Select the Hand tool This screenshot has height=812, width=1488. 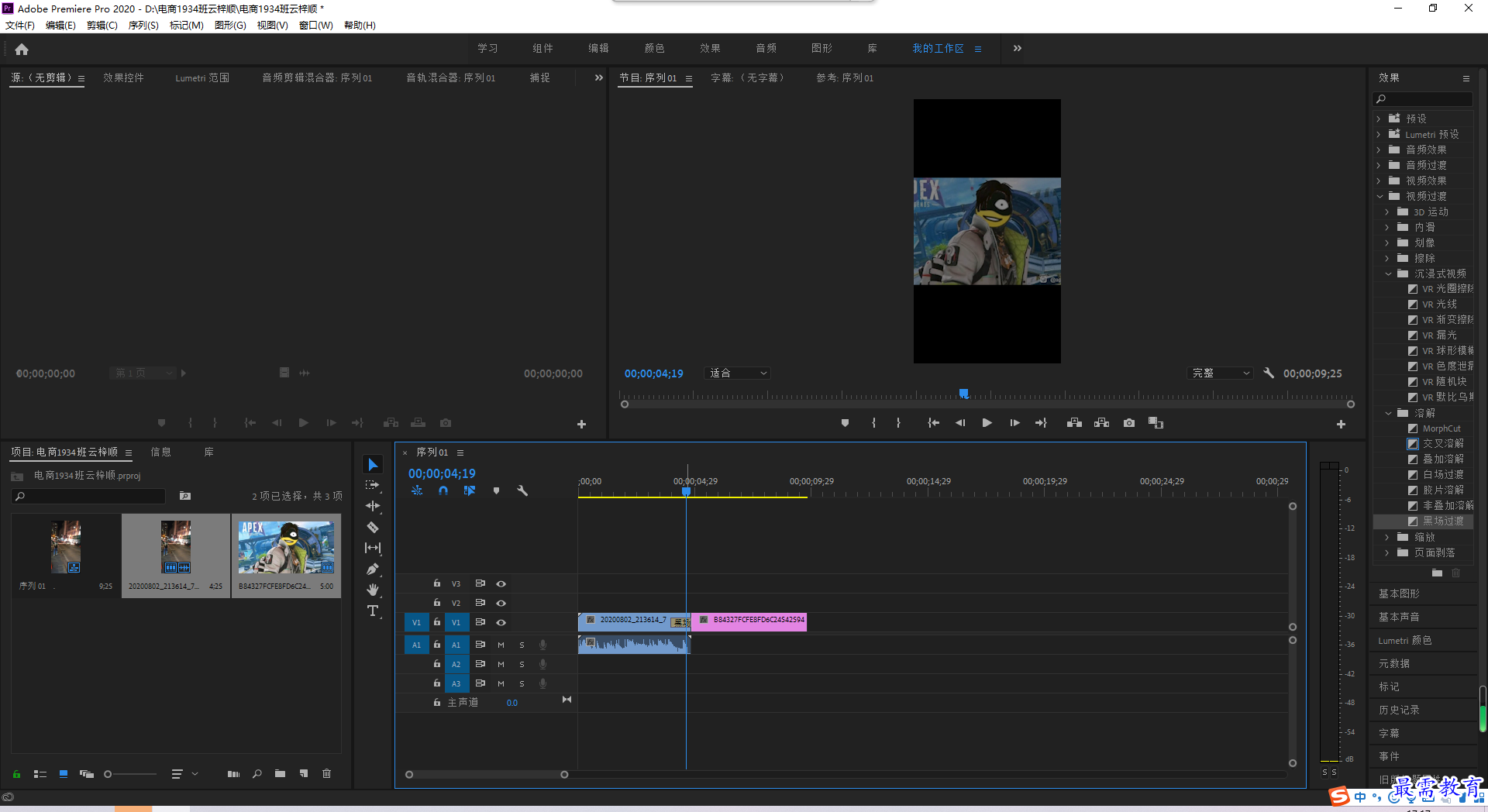tap(373, 590)
